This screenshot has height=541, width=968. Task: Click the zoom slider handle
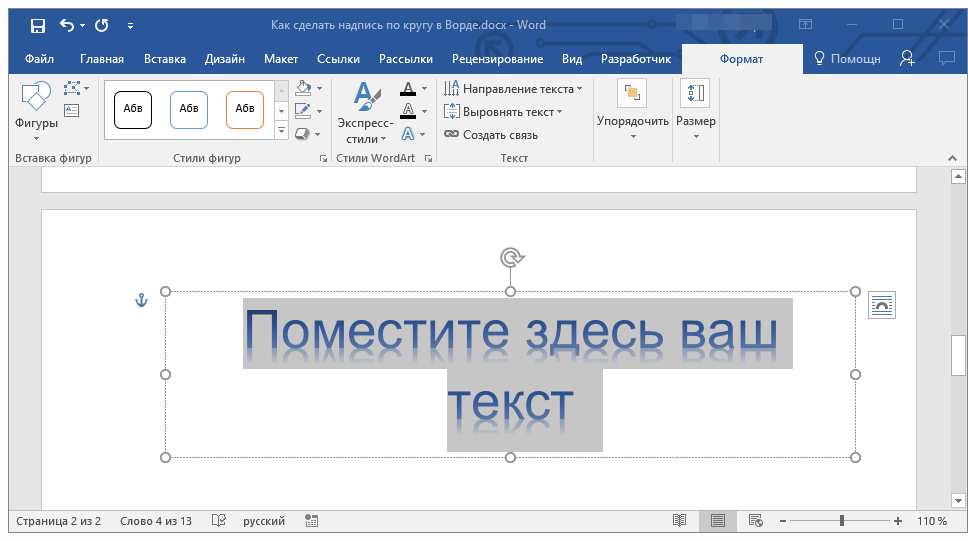(x=842, y=521)
